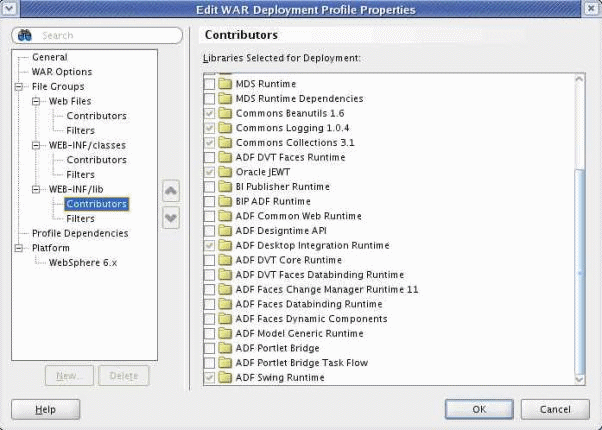This screenshot has height=430, width=602.
Task: Click the library list scroll down arrow
Action: (579, 379)
